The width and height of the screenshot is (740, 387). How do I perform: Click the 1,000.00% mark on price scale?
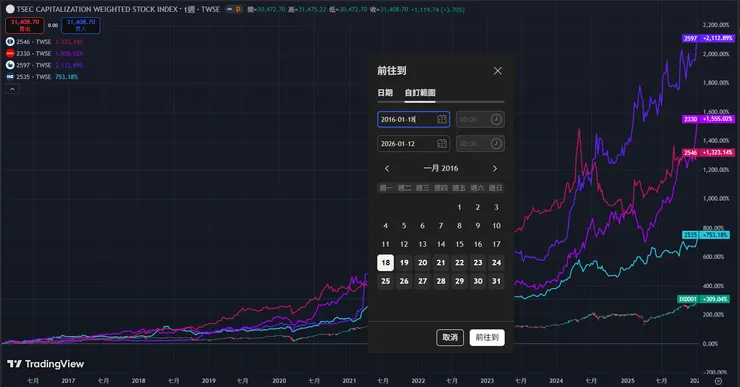click(716, 199)
